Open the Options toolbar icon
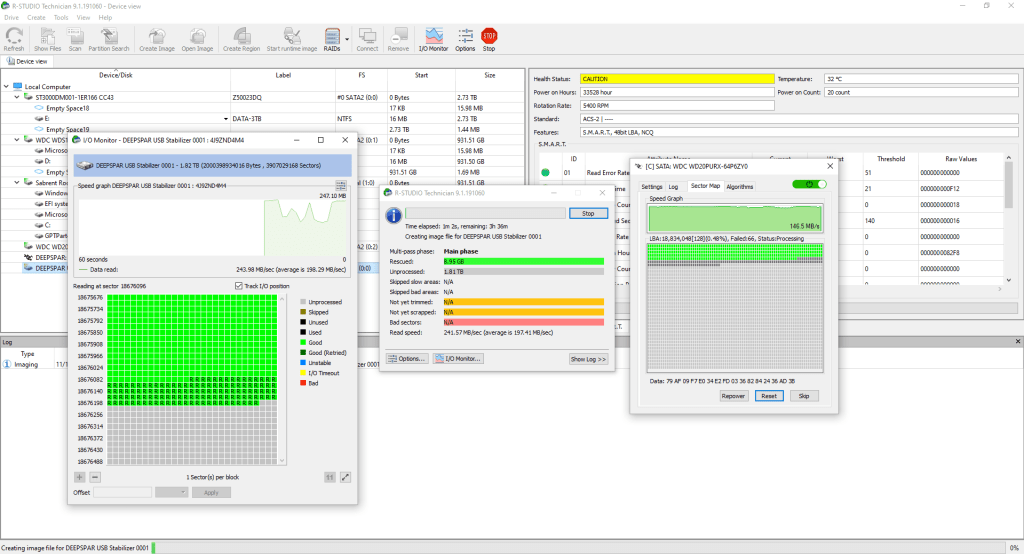The width and height of the screenshot is (1024, 554). coord(465,39)
